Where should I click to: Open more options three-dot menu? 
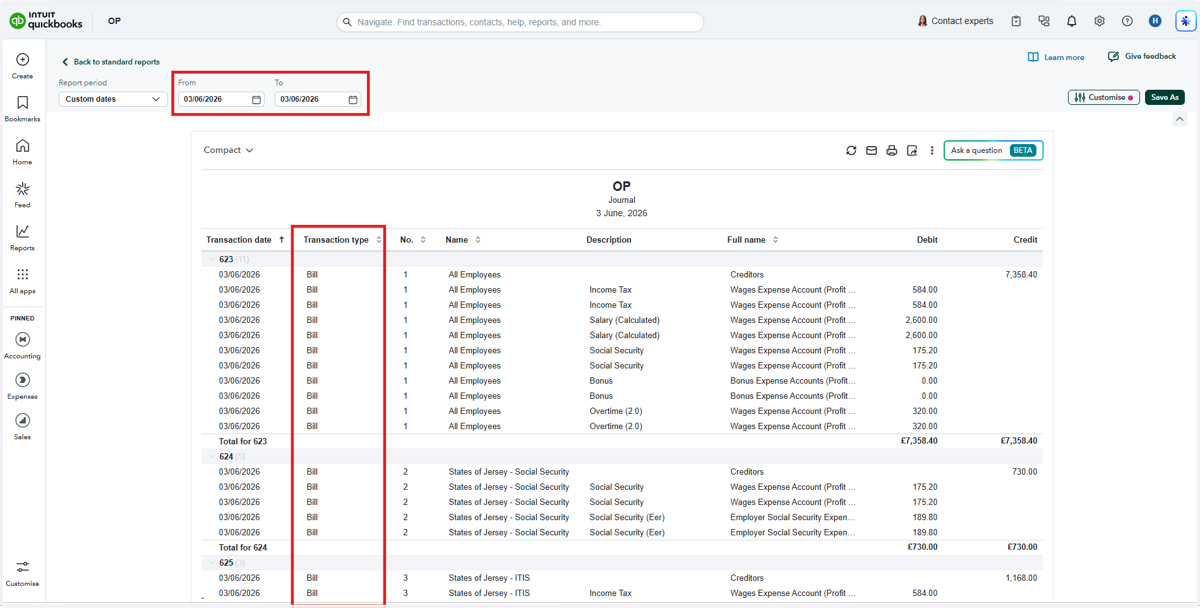[x=932, y=150]
